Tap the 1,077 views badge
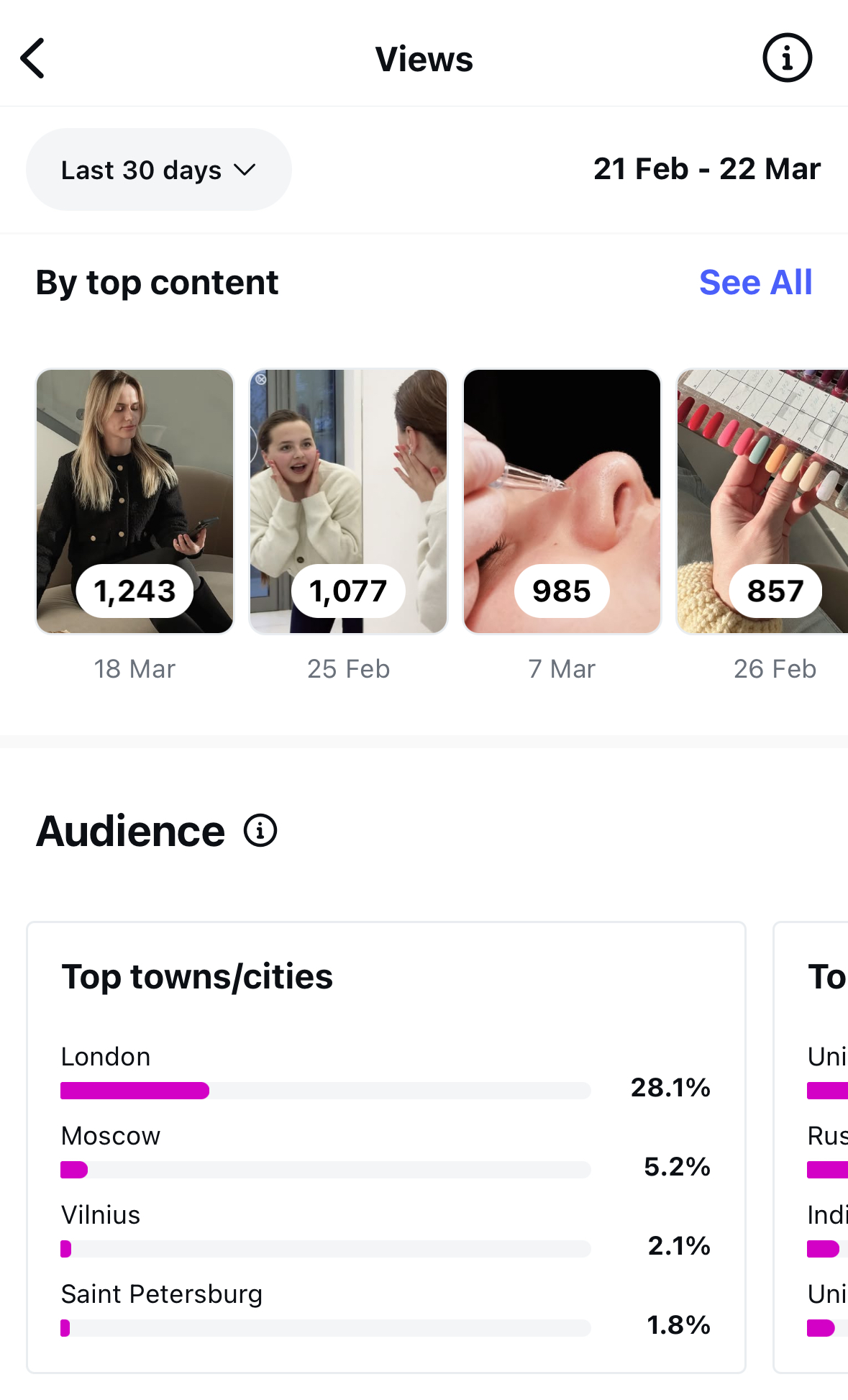Viewport: 848px width, 1400px height. 348,591
